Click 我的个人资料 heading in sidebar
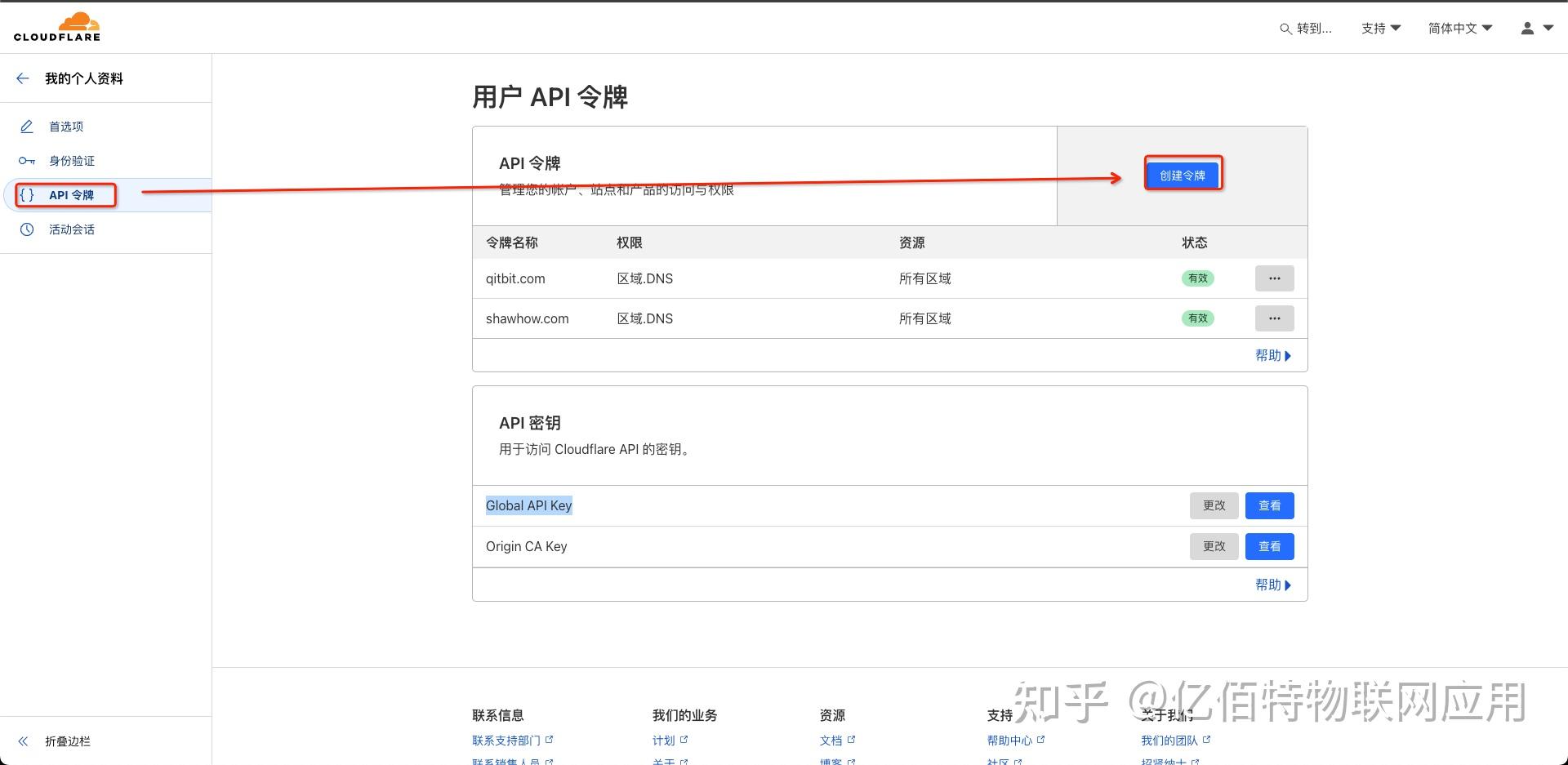Image resolution: width=1568 pixels, height=765 pixels. pyautogui.click(x=84, y=78)
